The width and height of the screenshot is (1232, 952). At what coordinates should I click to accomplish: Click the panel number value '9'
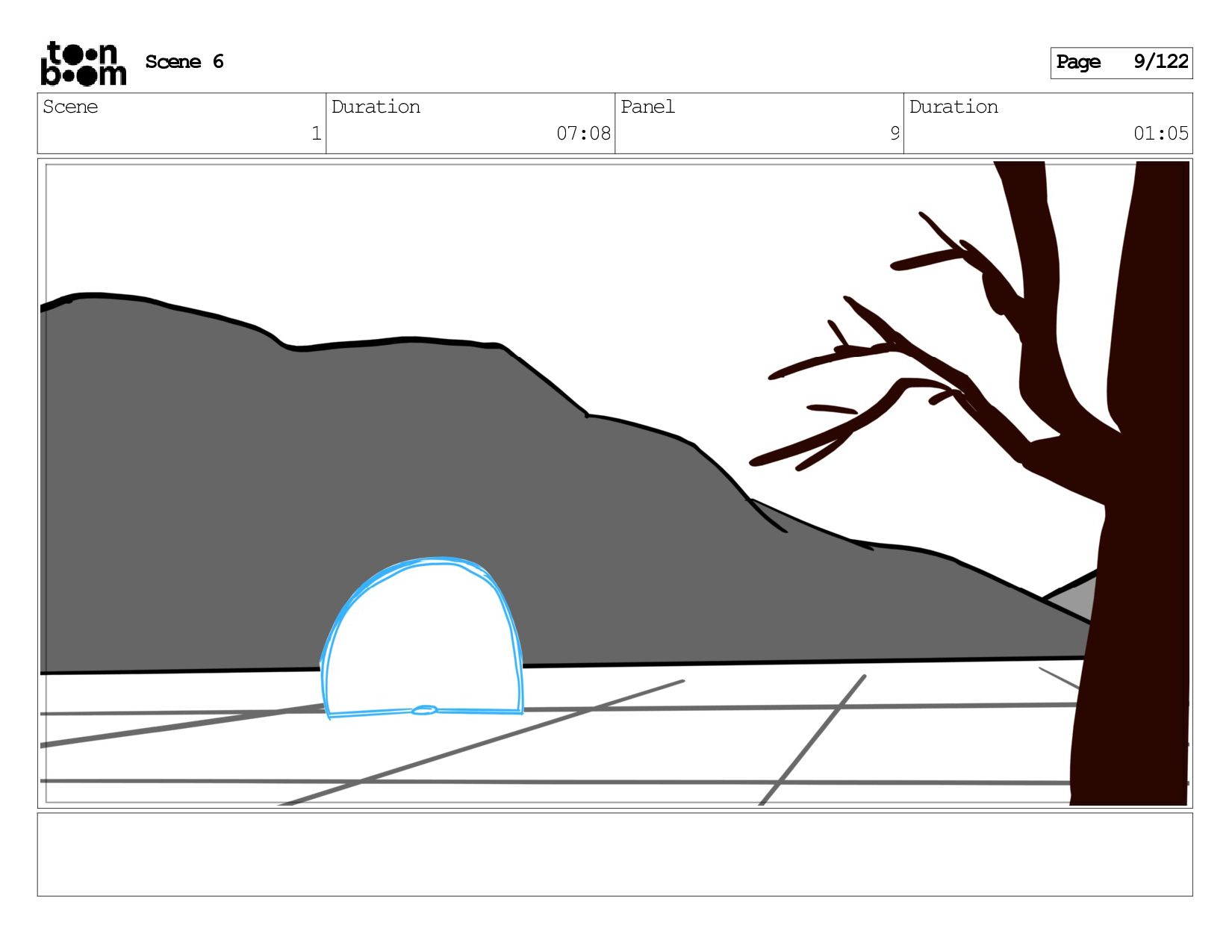(895, 134)
